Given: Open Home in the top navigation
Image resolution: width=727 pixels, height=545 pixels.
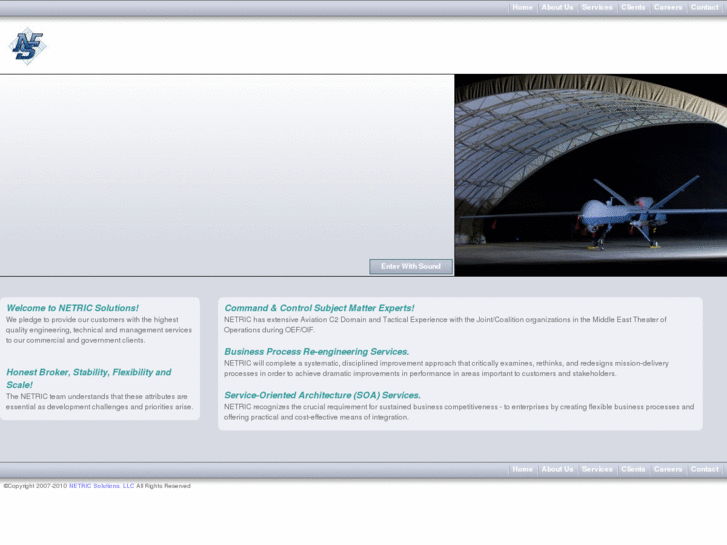Looking at the screenshot, I should [522, 7].
